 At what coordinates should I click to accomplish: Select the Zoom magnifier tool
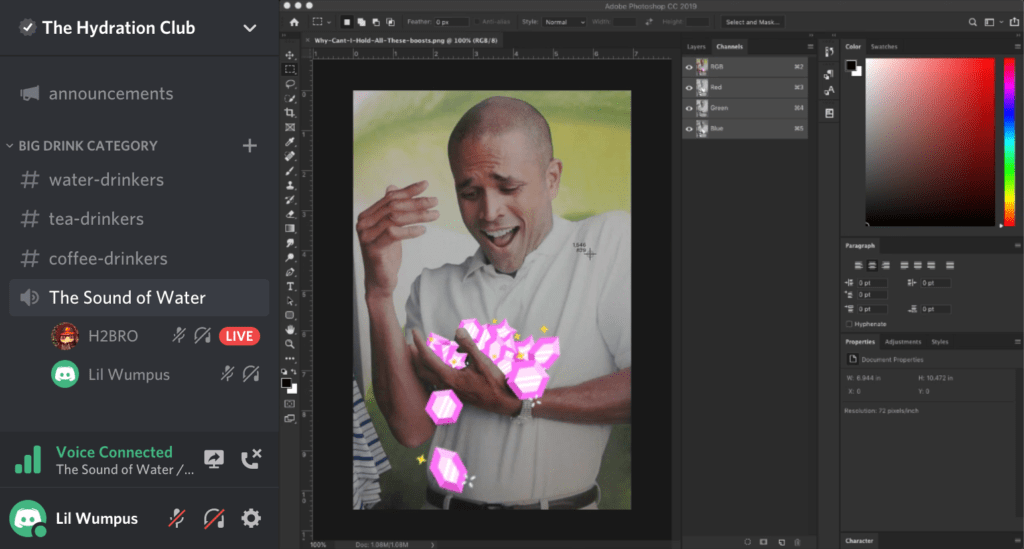[290, 343]
